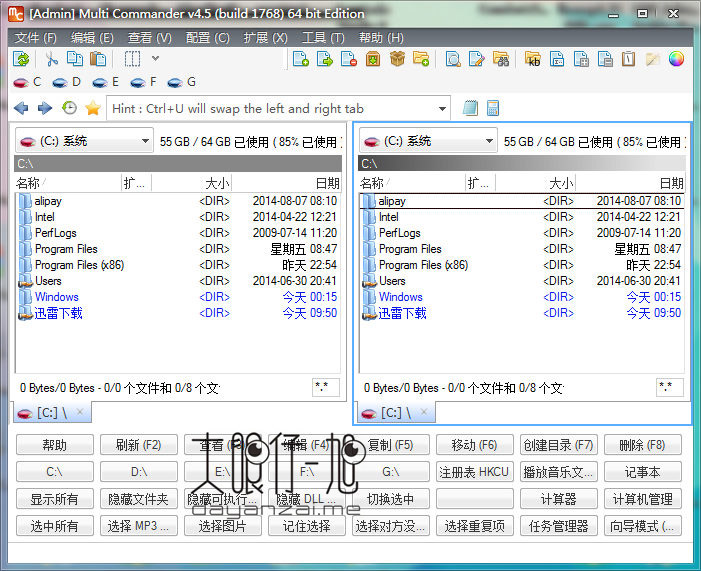Click the blue back arrow
Screen dimensions: 701x571
click(x=21, y=108)
